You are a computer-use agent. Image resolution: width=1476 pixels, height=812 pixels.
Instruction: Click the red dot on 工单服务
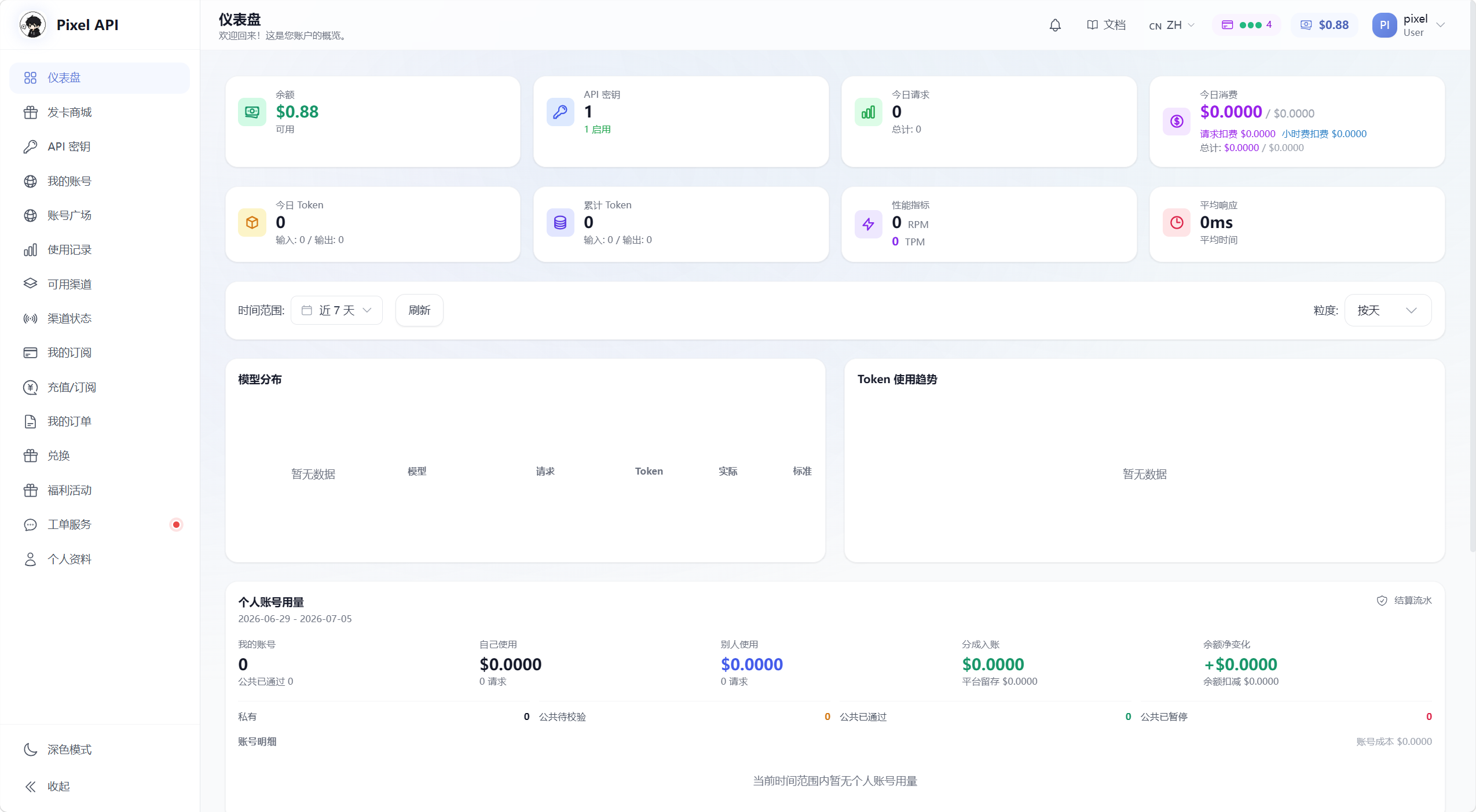[x=176, y=524]
